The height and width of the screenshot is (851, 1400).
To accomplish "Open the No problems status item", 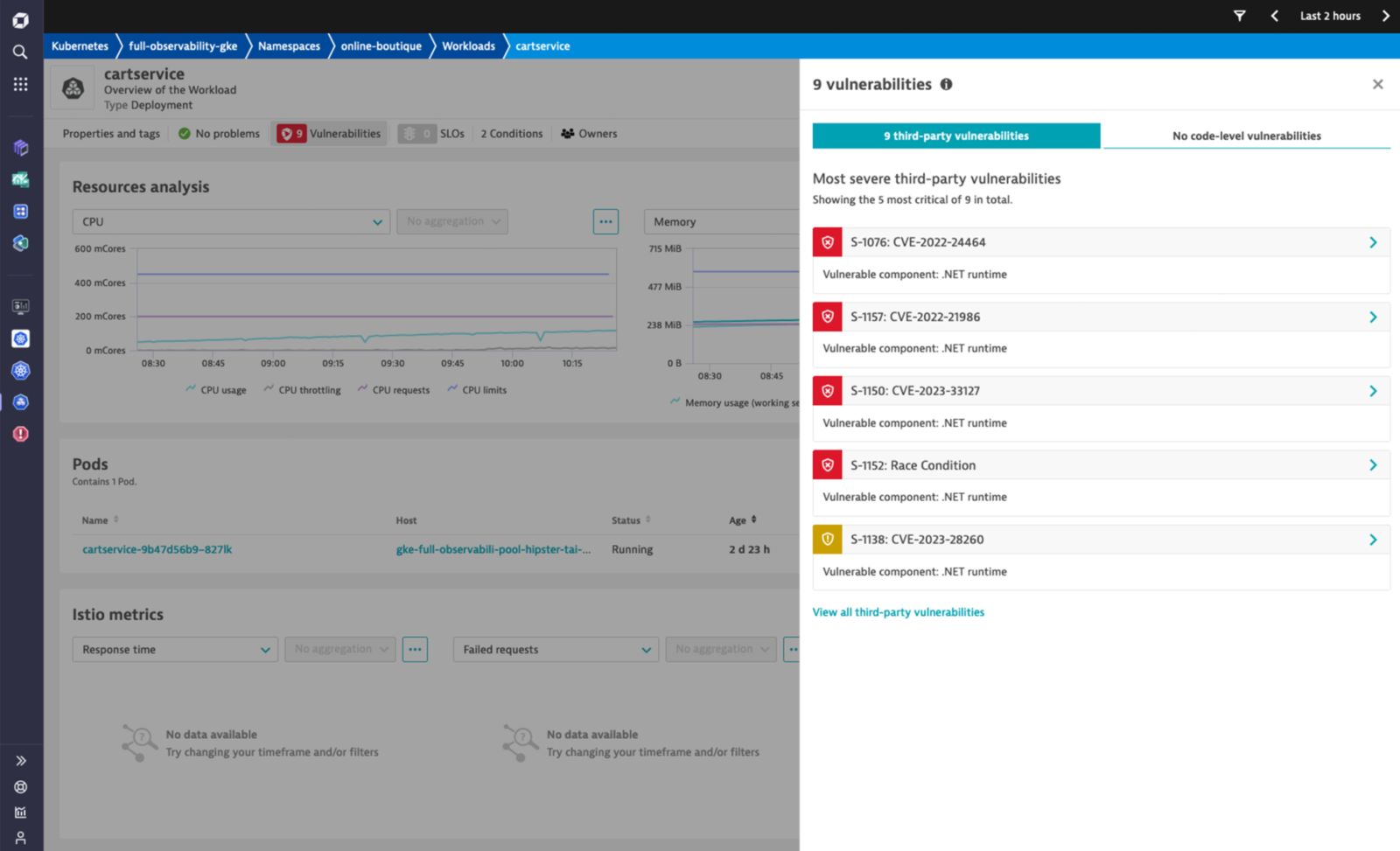I will pyautogui.click(x=219, y=134).
